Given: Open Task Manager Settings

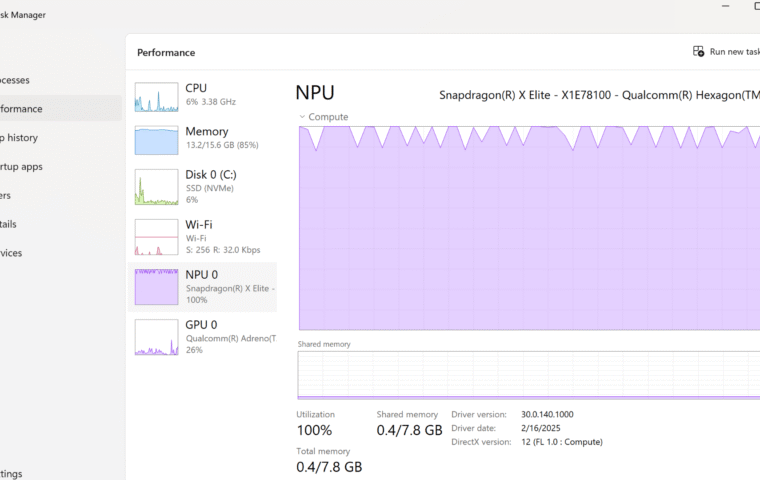Looking at the screenshot, I should (12, 473).
